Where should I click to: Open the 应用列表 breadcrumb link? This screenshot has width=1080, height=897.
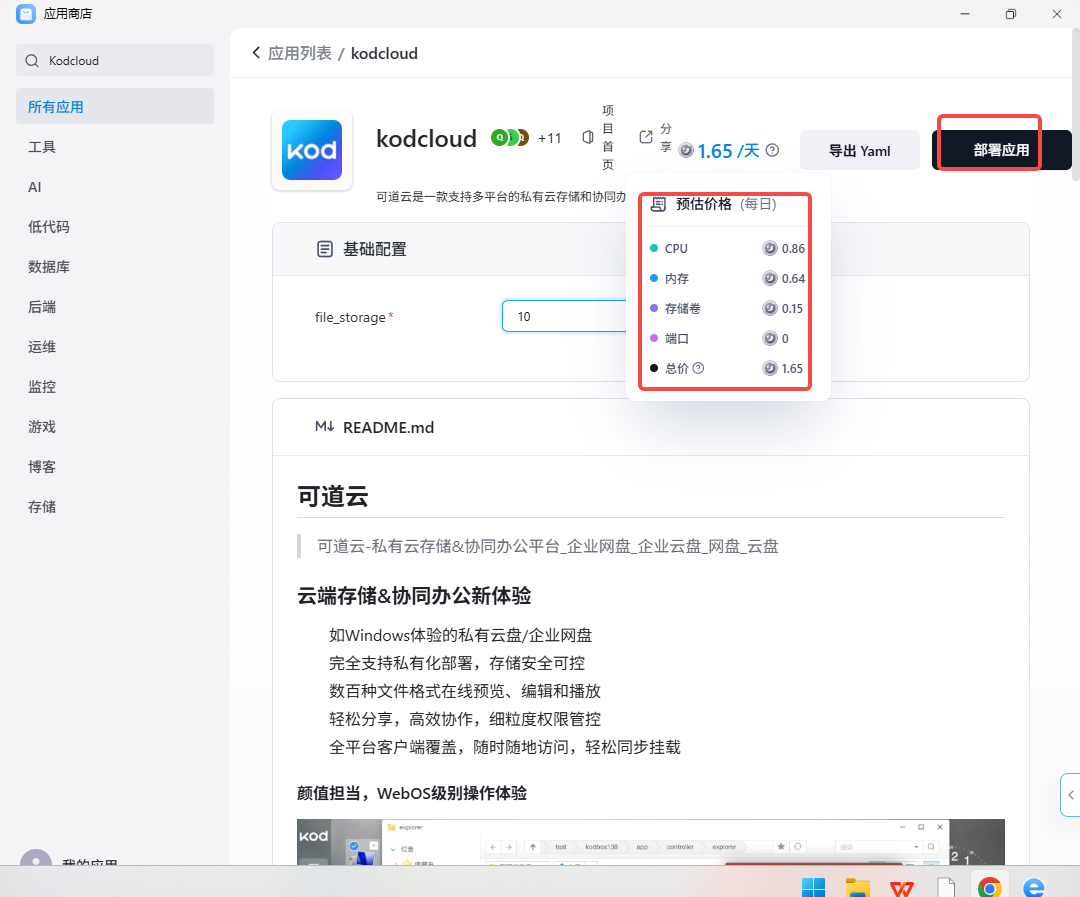point(300,53)
